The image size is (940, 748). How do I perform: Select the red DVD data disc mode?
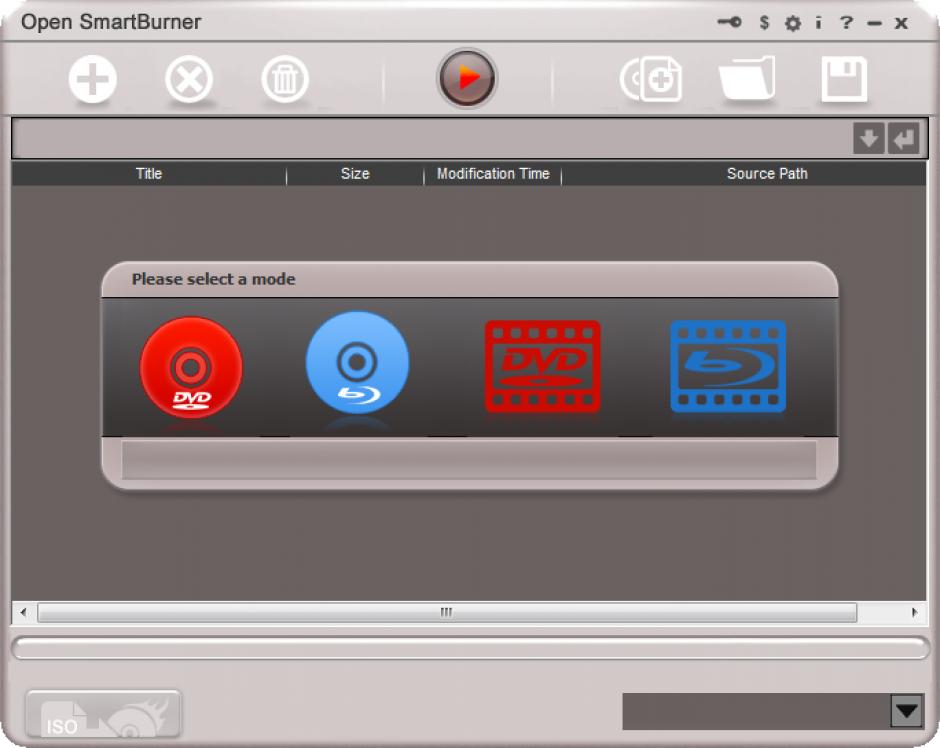(x=191, y=367)
